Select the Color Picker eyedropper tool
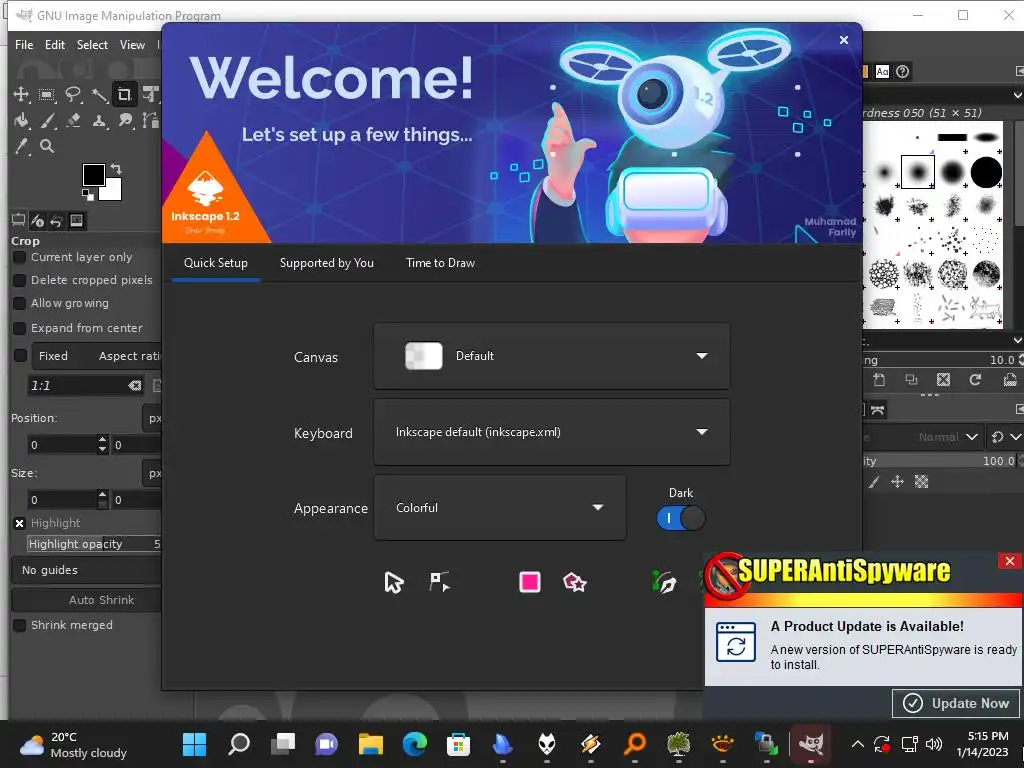This screenshot has width=1024, height=768. (x=22, y=146)
